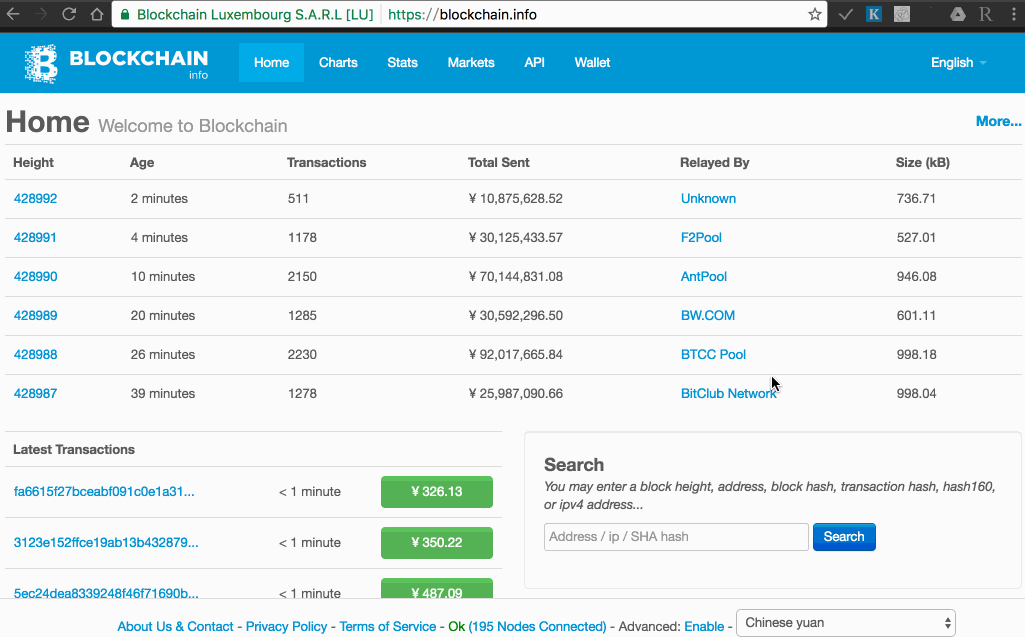
Task: Click the Total Sent column header
Action: pos(498,163)
